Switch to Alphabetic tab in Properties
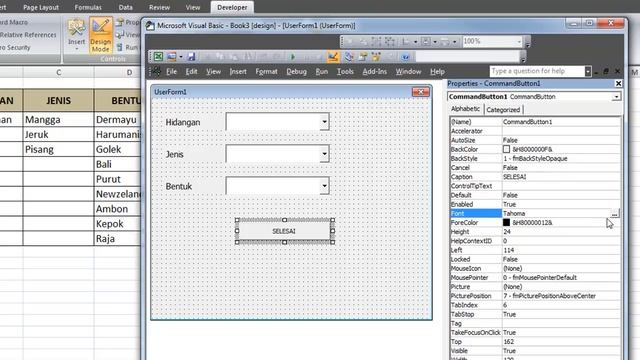The image size is (640, 360). 466,109
